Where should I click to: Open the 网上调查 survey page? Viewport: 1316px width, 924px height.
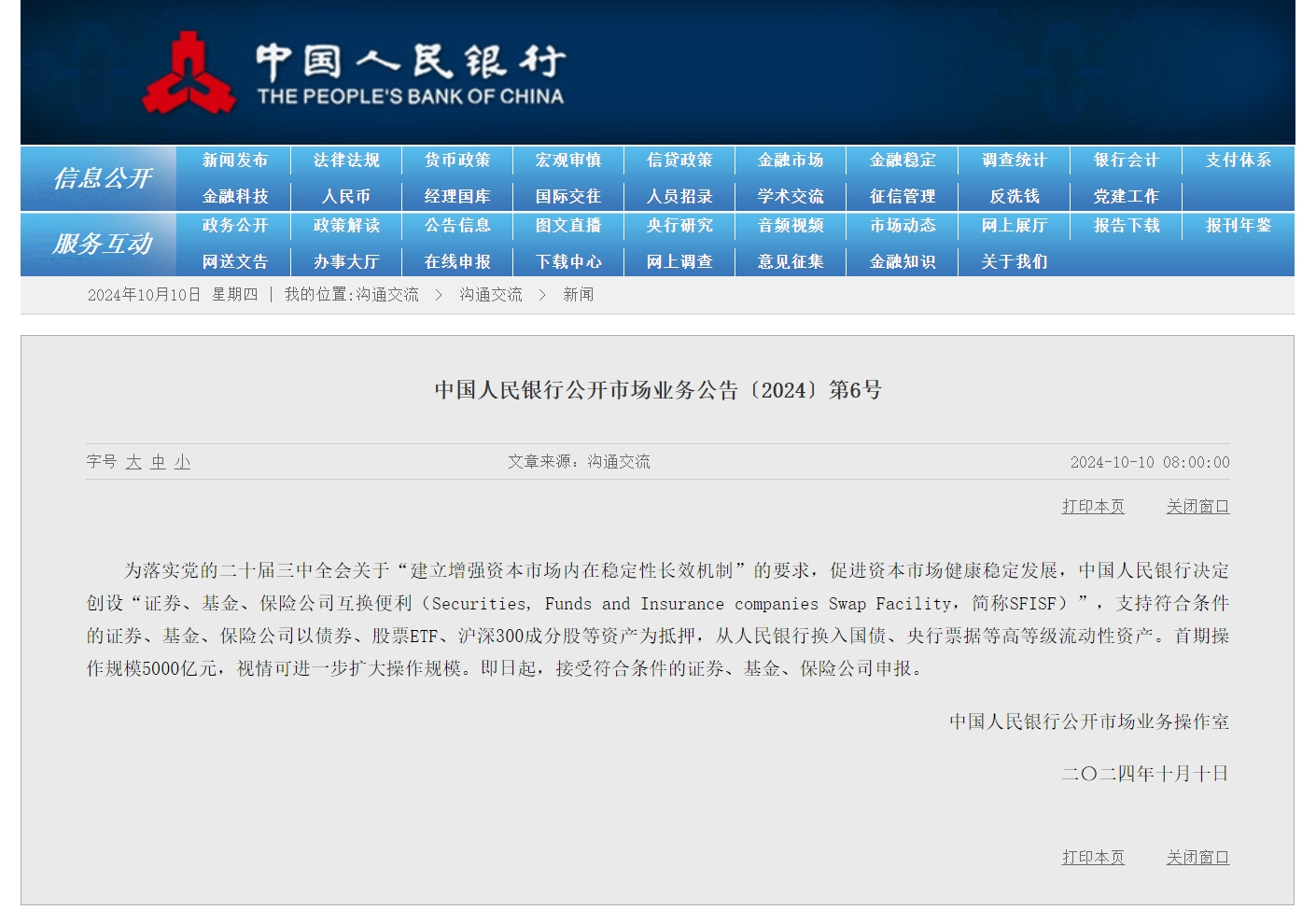pyautogui.click(x=679, y=262)
